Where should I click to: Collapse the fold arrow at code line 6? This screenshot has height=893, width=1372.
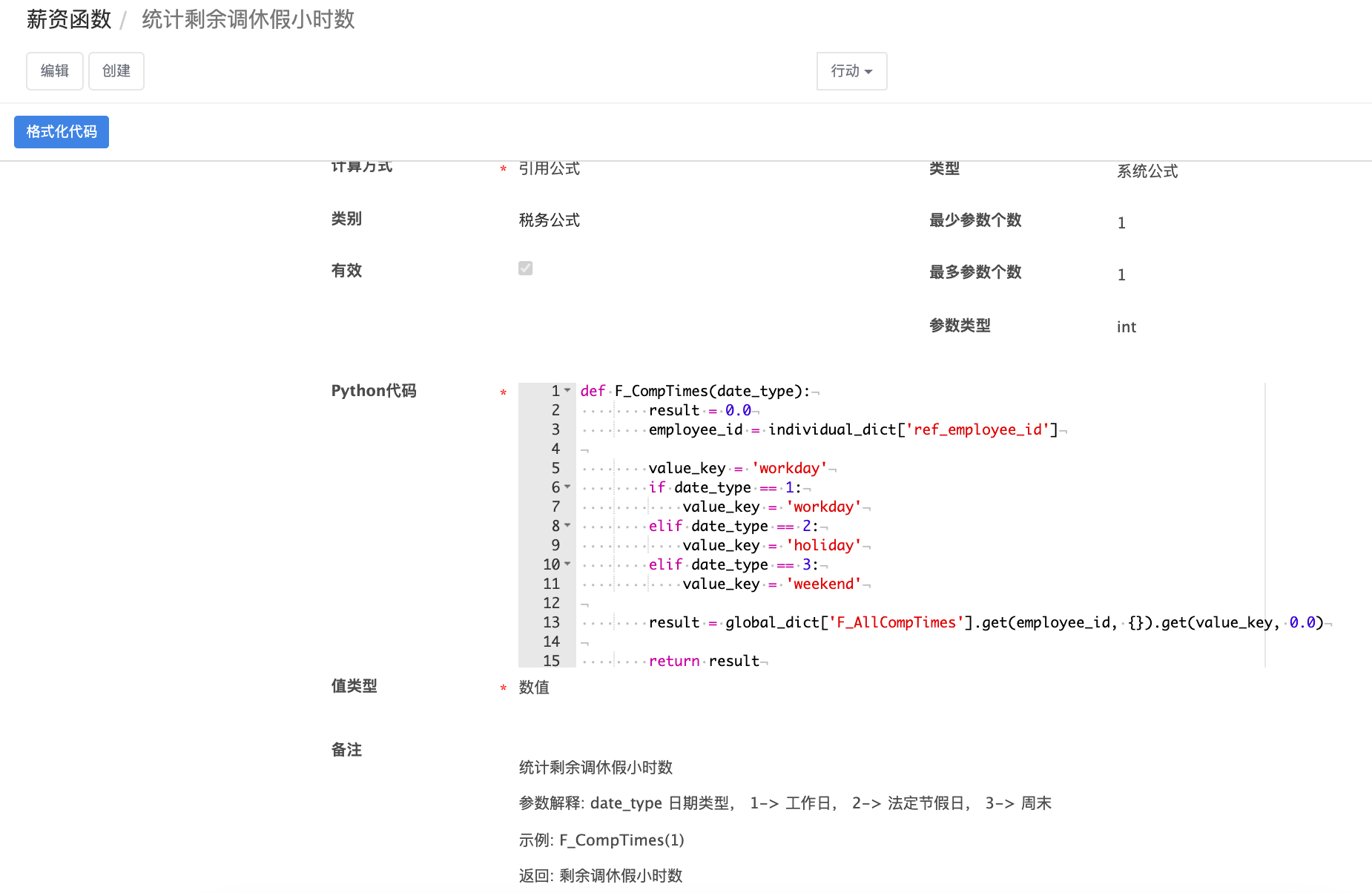(567, 487)
